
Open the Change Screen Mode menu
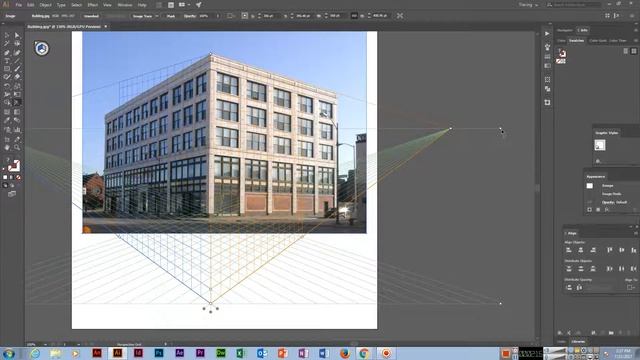[x=12, y=194]
